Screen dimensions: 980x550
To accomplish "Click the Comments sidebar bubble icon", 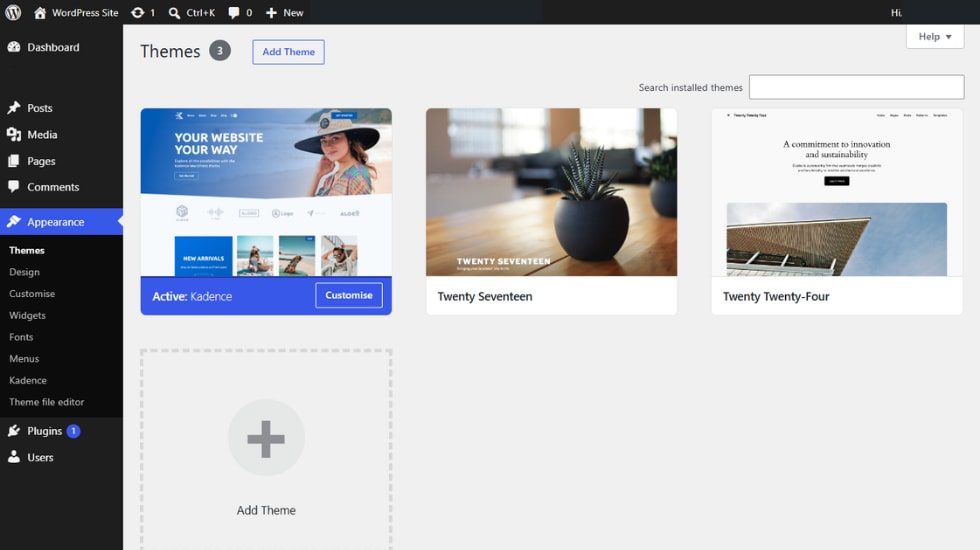I will tap(14, 186).
